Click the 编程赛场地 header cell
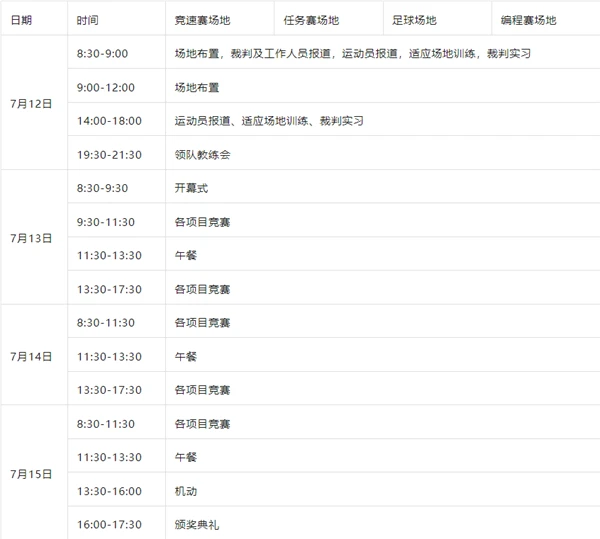The height and width of the screenshot is (539, 600). point(546,18)
